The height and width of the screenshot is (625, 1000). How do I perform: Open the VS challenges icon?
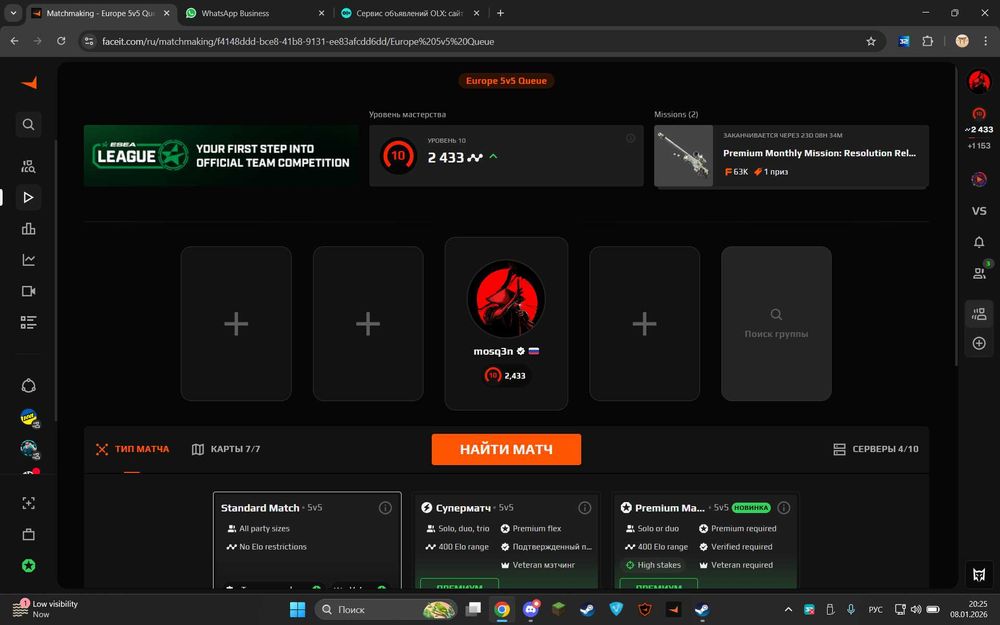[979, 211]
